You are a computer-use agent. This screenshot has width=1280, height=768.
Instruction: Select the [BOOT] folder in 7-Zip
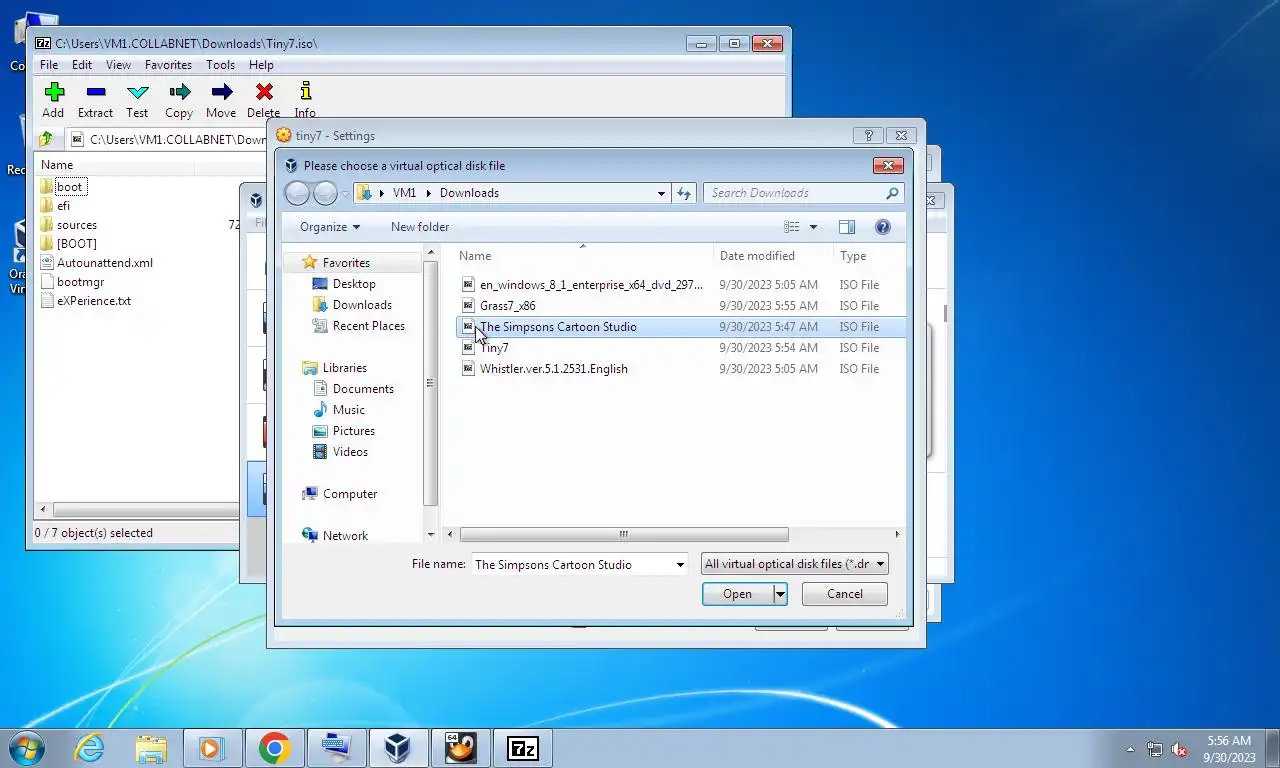(x=76, y=244)
